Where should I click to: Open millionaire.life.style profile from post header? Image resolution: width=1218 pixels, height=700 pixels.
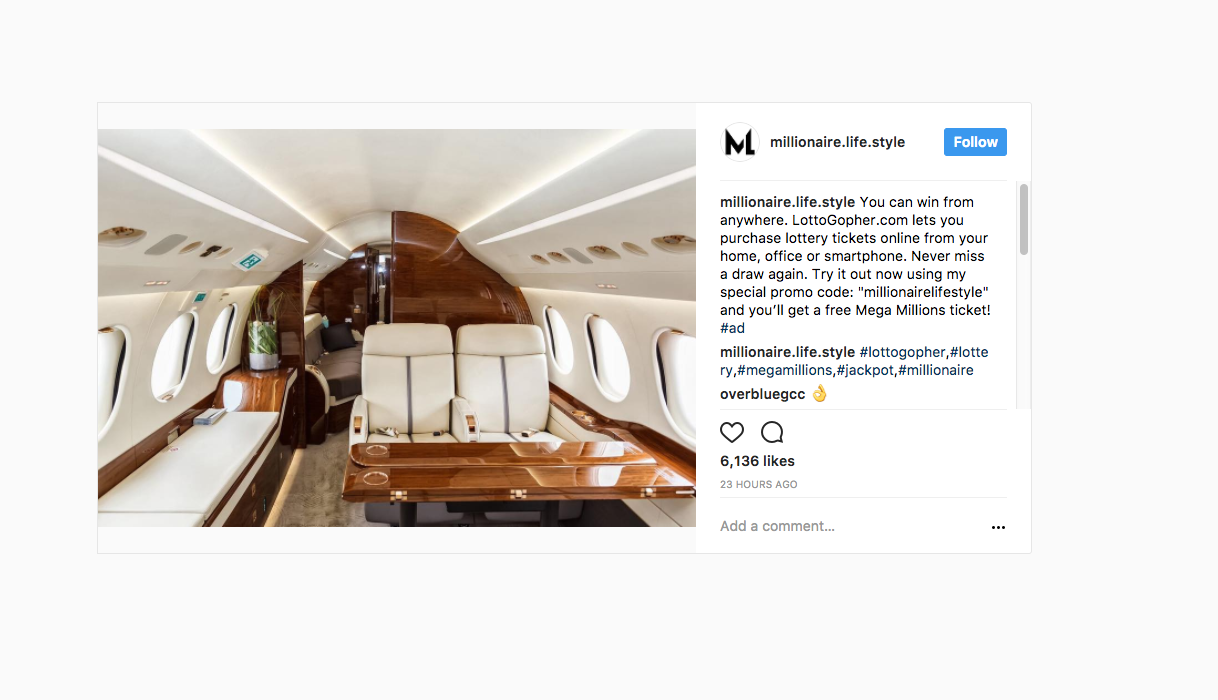pos(837,142)
